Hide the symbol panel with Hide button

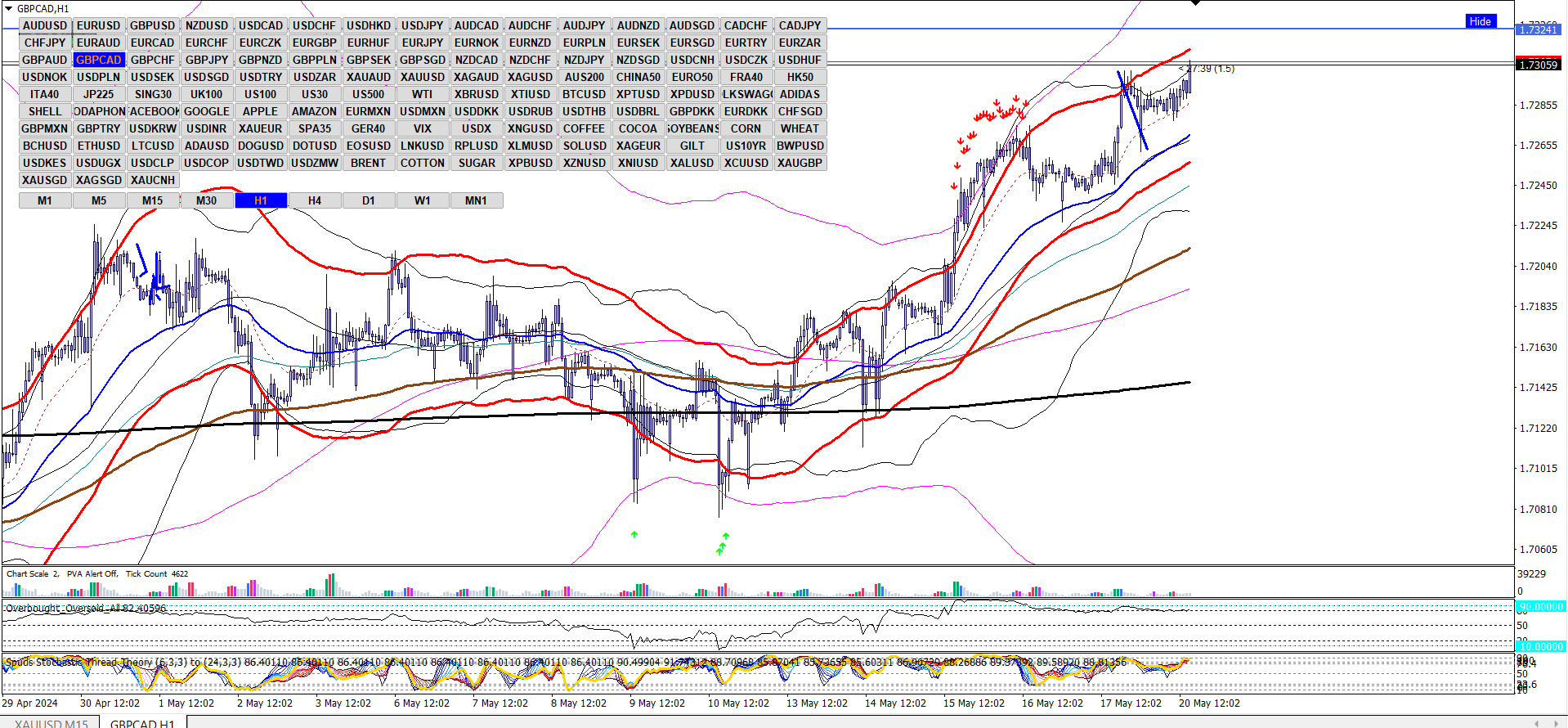click(1481, 21)
